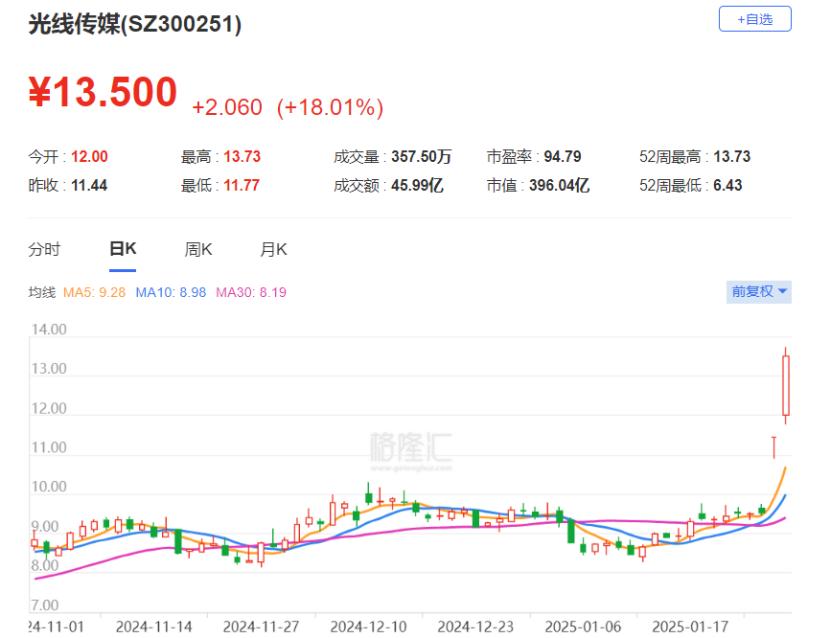Viewport: 831px width, 638px height.
Task: Click the 光线传媒(SZ300251) stock title
Action: (135, 26)
